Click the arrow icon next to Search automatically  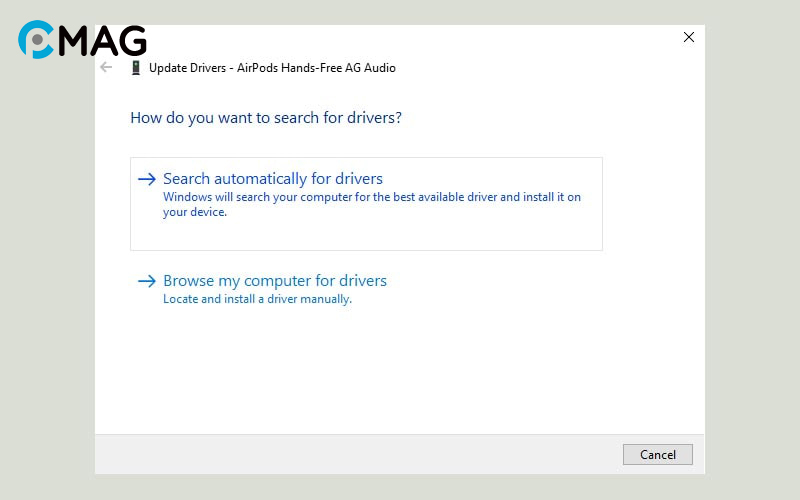point(147,179)
